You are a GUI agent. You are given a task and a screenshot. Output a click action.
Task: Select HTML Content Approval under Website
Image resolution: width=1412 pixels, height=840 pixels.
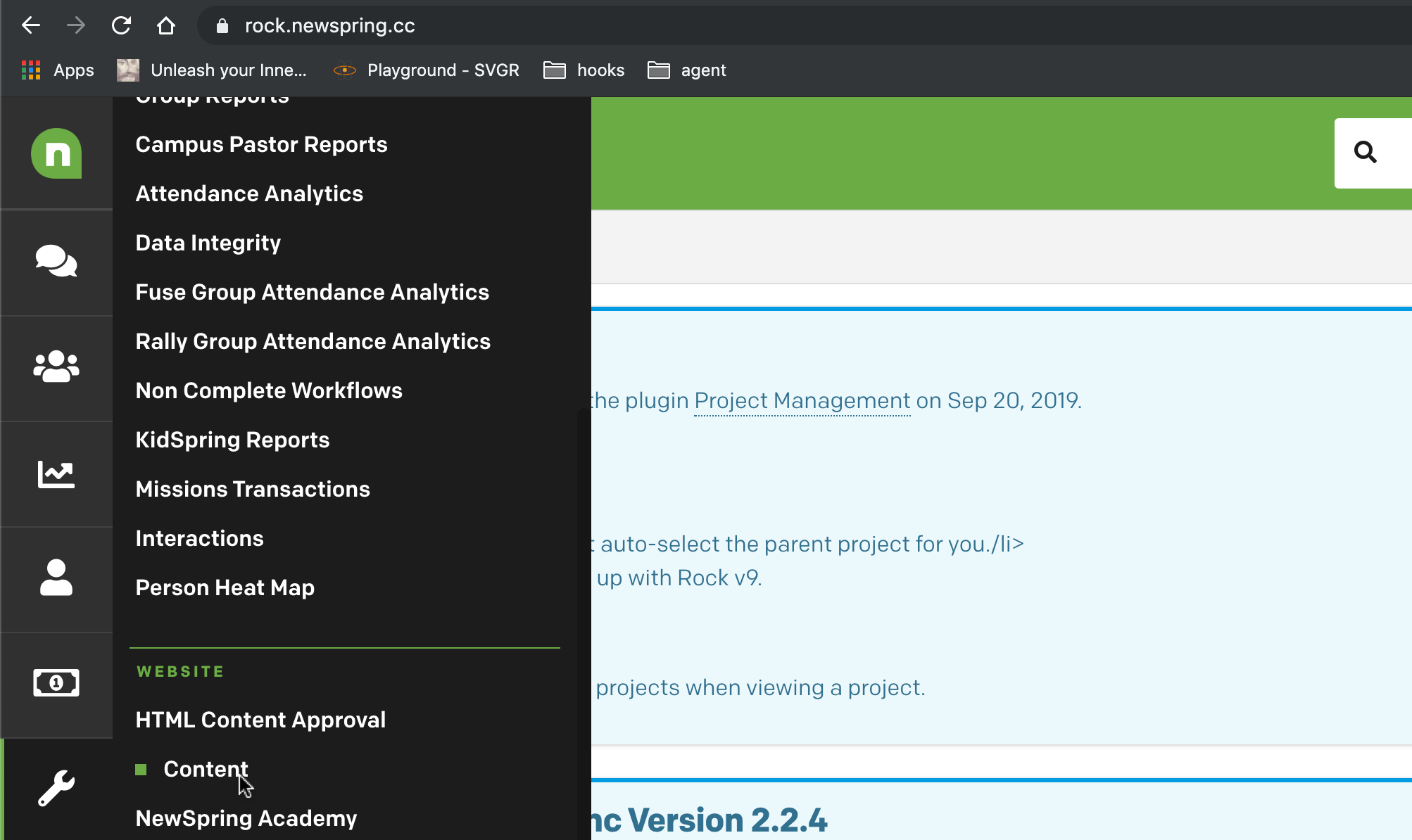[x=260, y=720]
